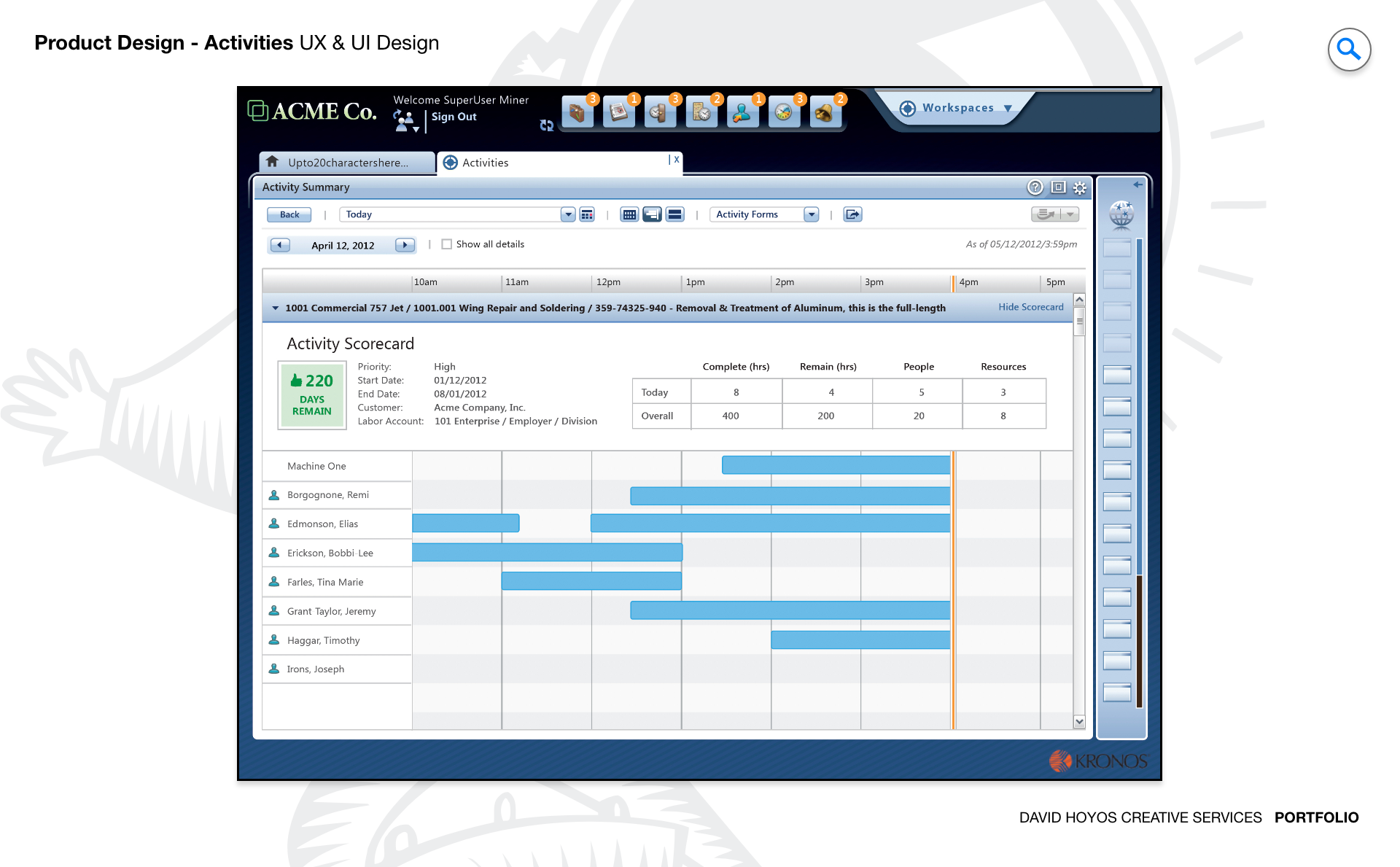Open the person-with-arrow icon in top bar
This screenshot has height=867, width=1400.
[743, 113]
